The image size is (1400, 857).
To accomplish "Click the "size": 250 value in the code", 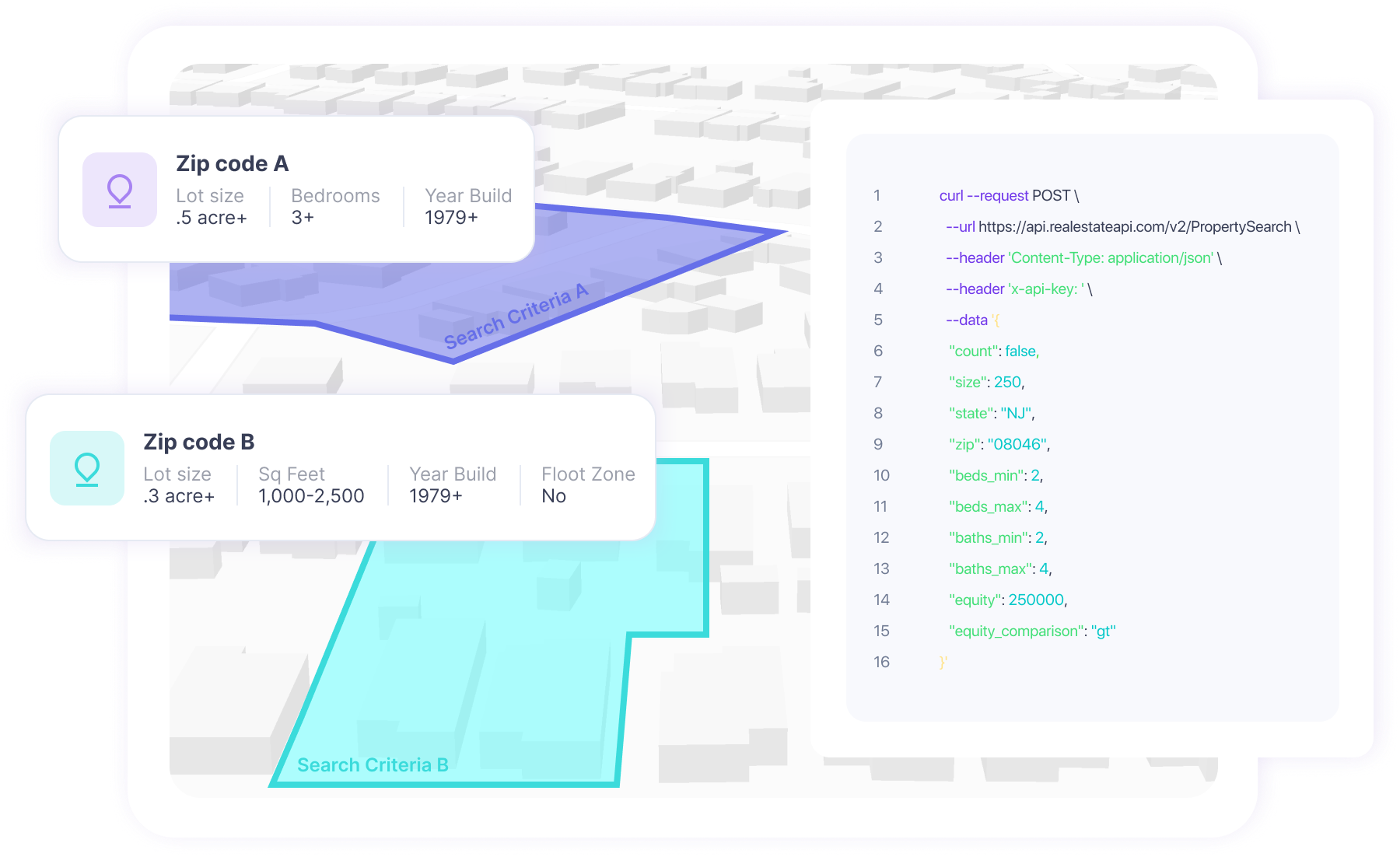I will [988, 382].
